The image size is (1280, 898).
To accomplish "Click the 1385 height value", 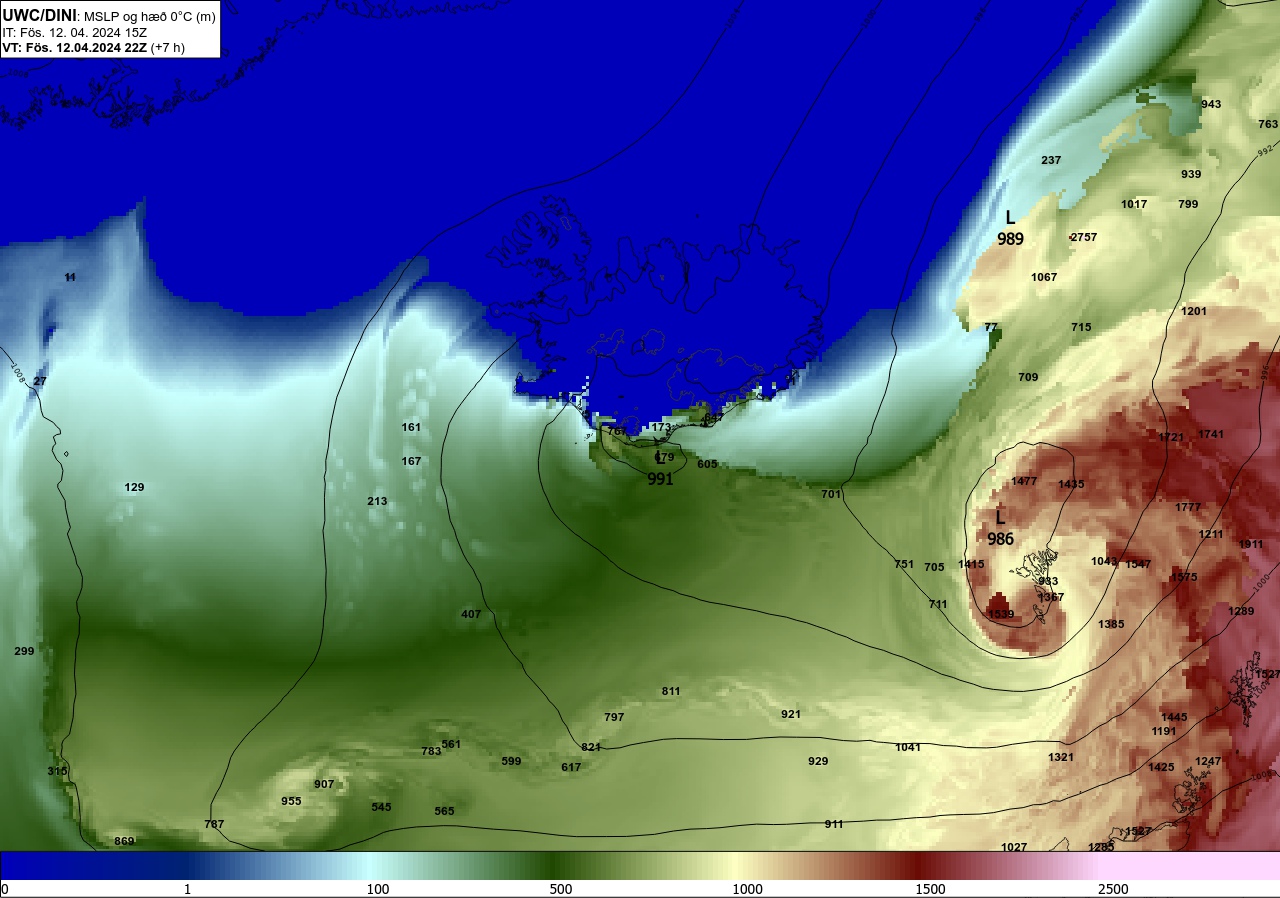I will click(1111, 624).
